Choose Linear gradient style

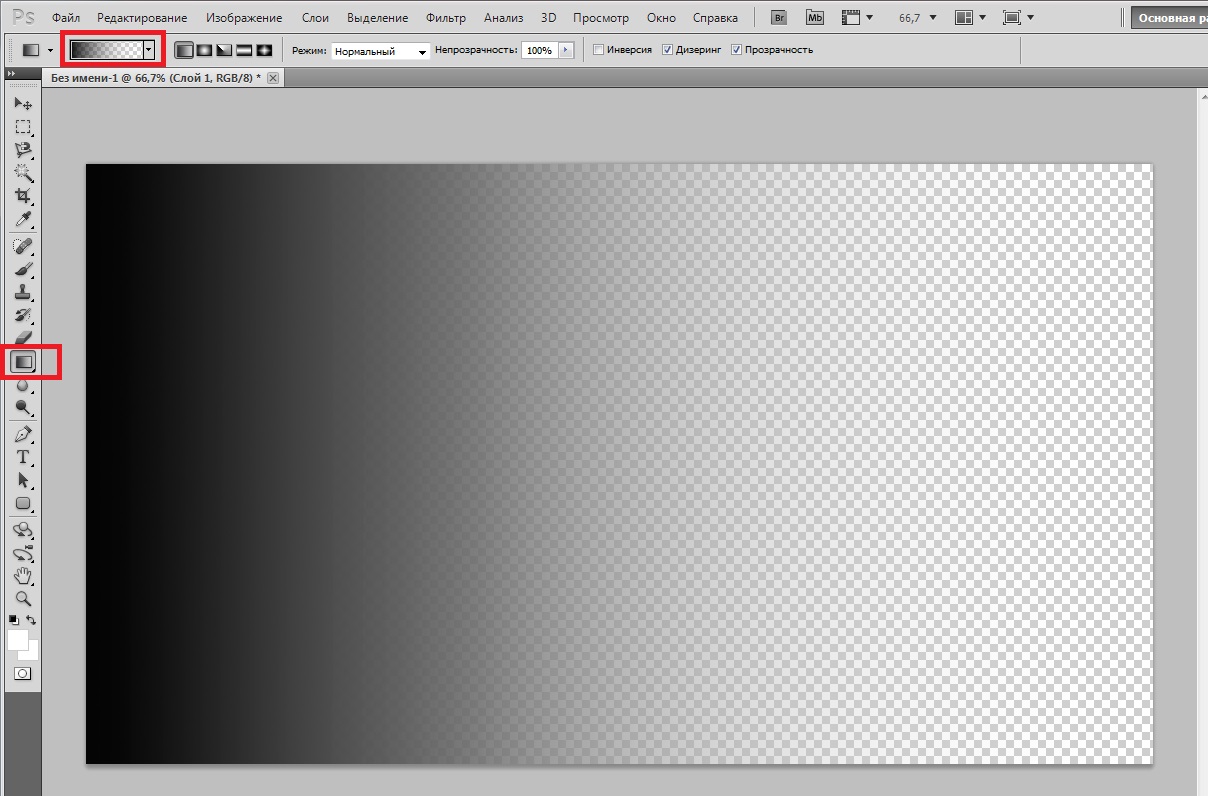point(184,50)
